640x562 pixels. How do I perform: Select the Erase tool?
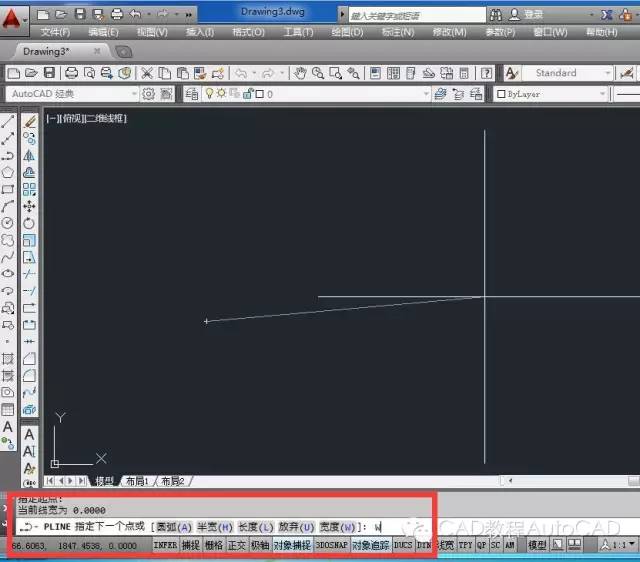(x=29, y=121)
